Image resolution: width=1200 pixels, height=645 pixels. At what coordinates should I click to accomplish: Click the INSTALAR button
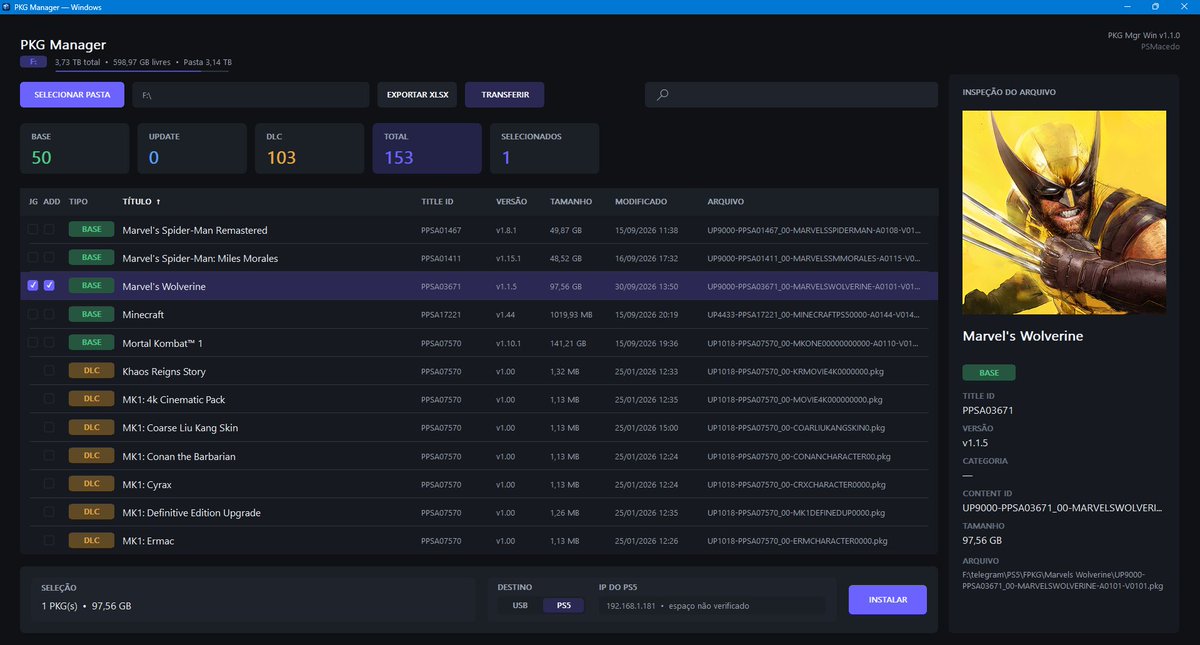tap(888, 600)
